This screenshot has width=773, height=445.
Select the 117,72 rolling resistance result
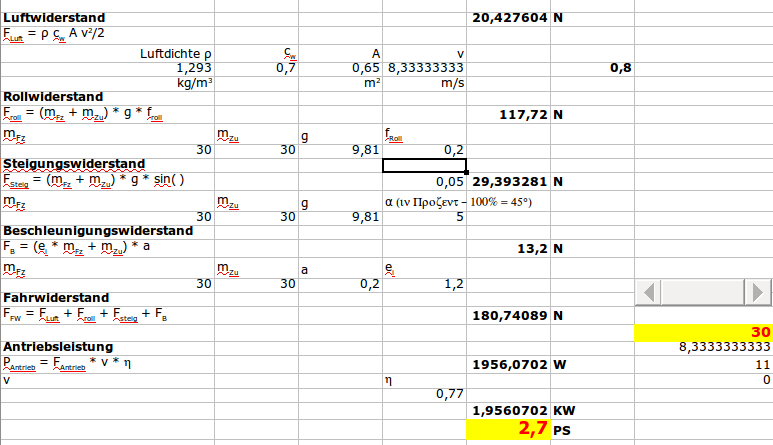[x=508, y=114]
